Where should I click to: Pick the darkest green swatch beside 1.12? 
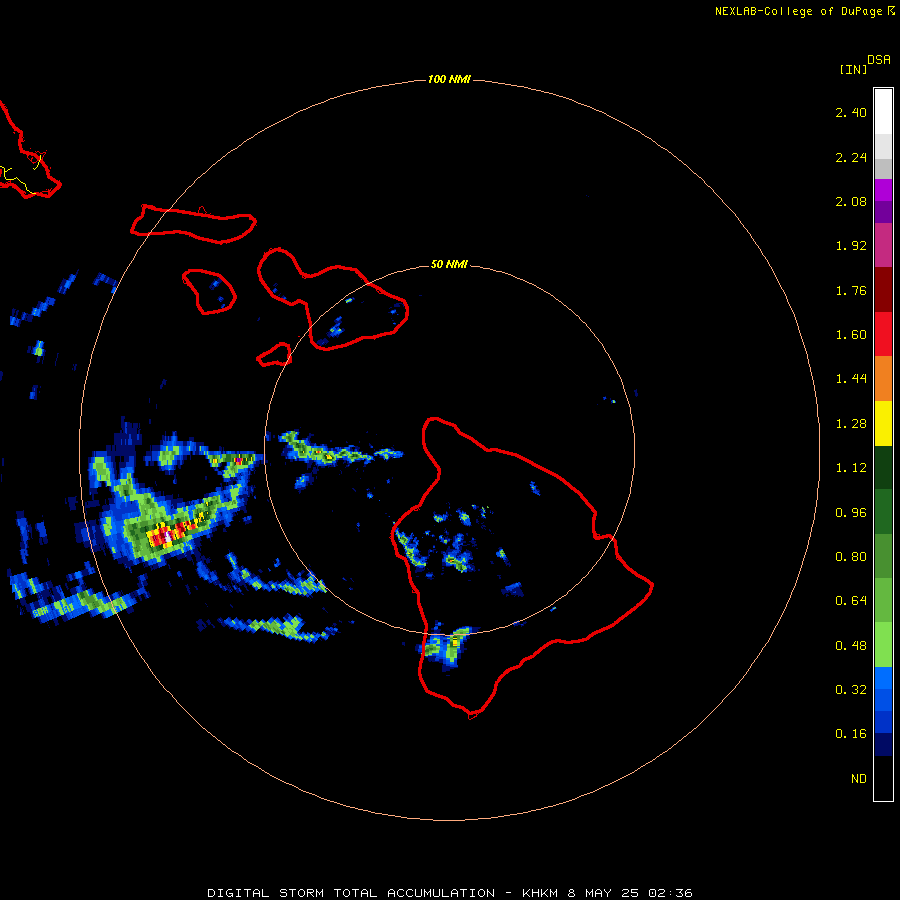pos(883,468)
